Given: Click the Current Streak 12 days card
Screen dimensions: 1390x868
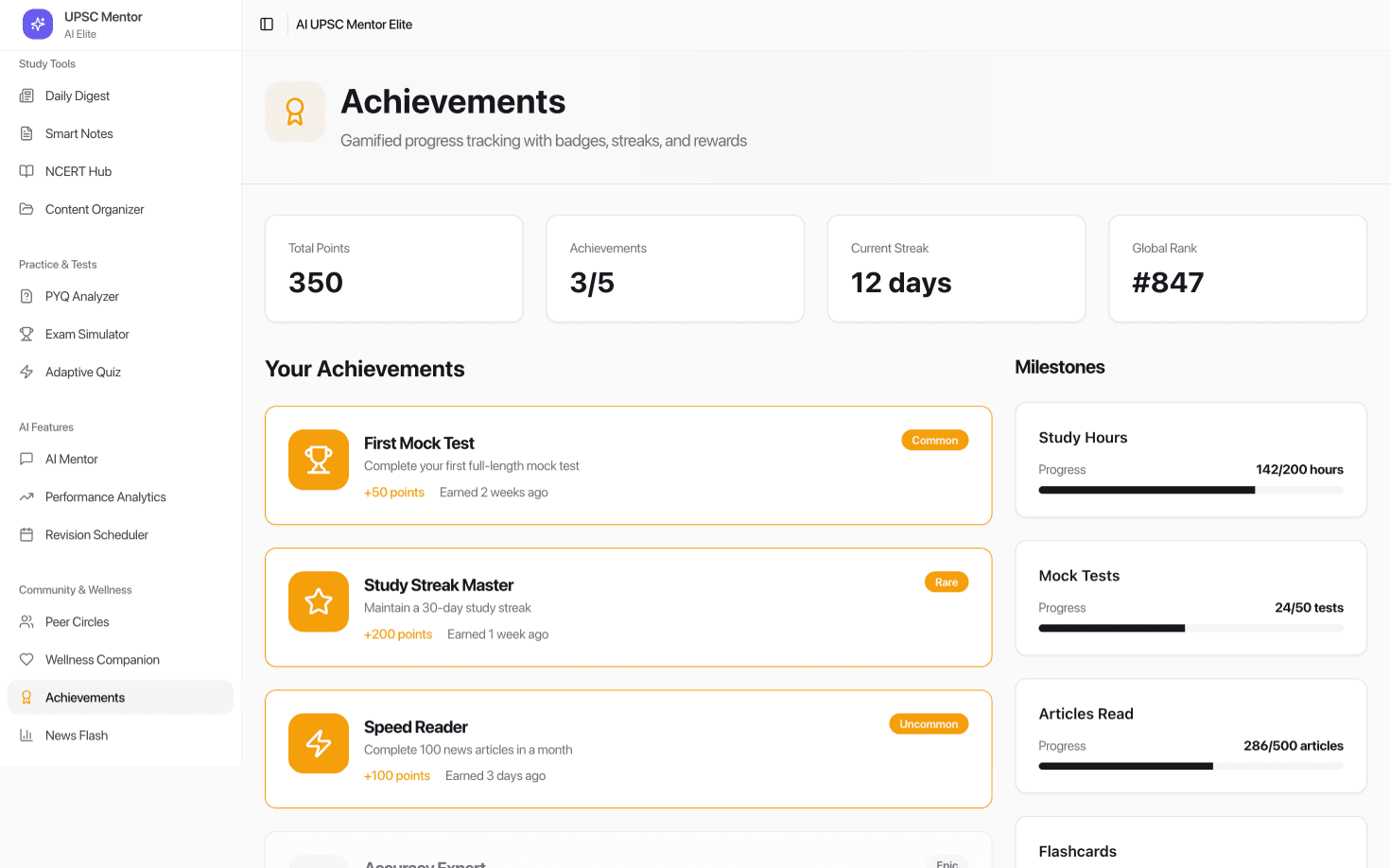Looking at the screenshot, I should coord(956,269).
